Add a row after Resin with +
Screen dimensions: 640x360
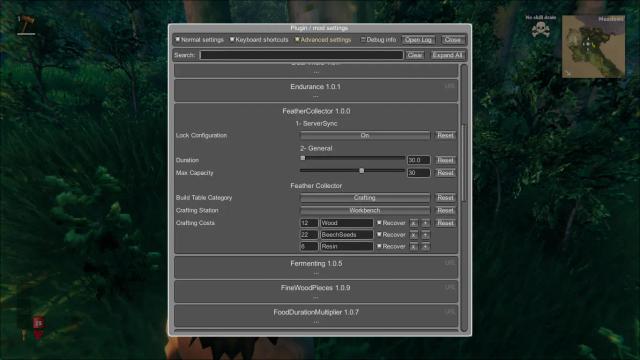(x=425, y=247)
